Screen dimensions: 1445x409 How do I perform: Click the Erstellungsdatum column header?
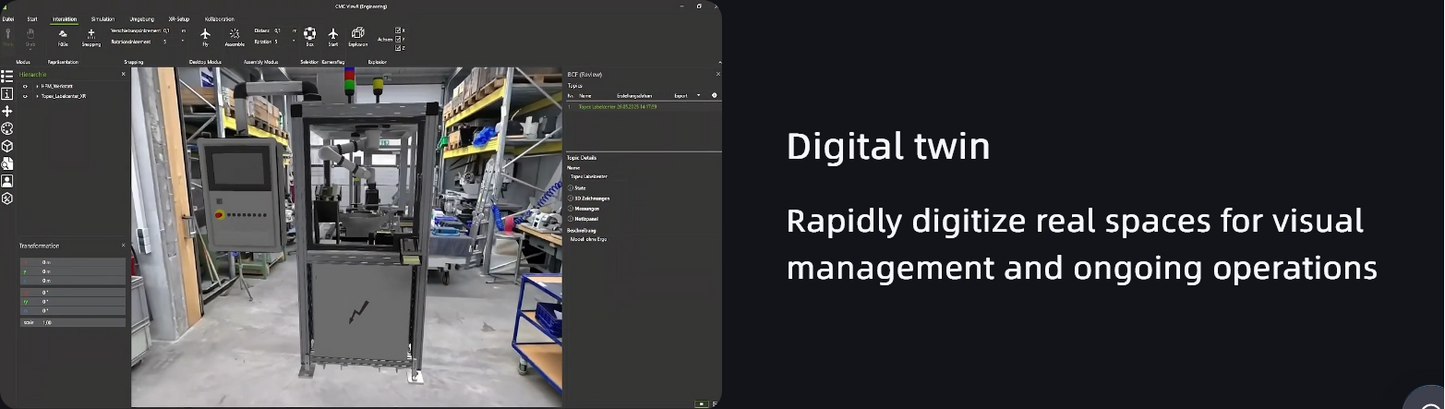(x=634, y=95)
